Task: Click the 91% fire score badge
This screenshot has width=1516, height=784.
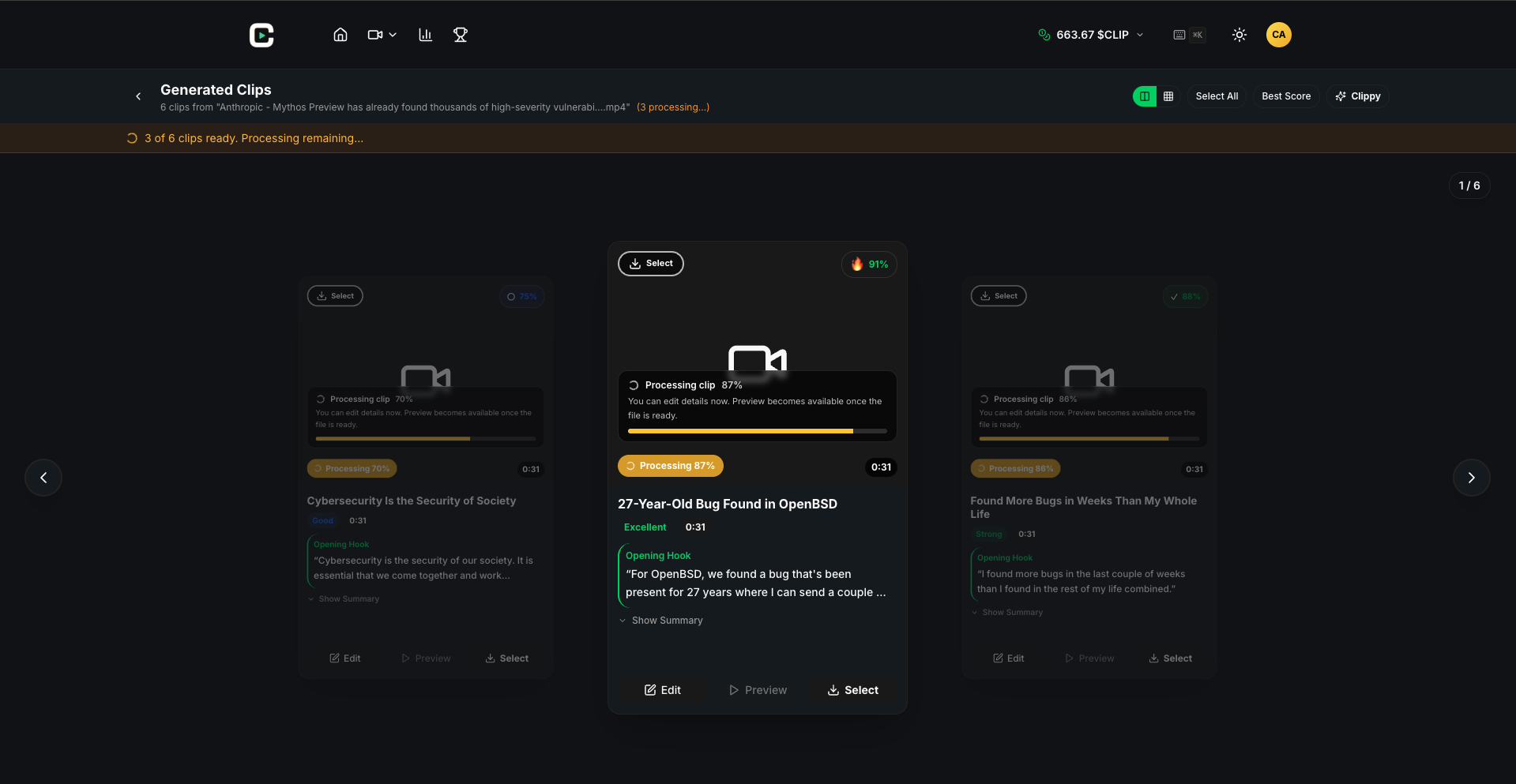Action: pyautogui.click(x=869, y=264)
